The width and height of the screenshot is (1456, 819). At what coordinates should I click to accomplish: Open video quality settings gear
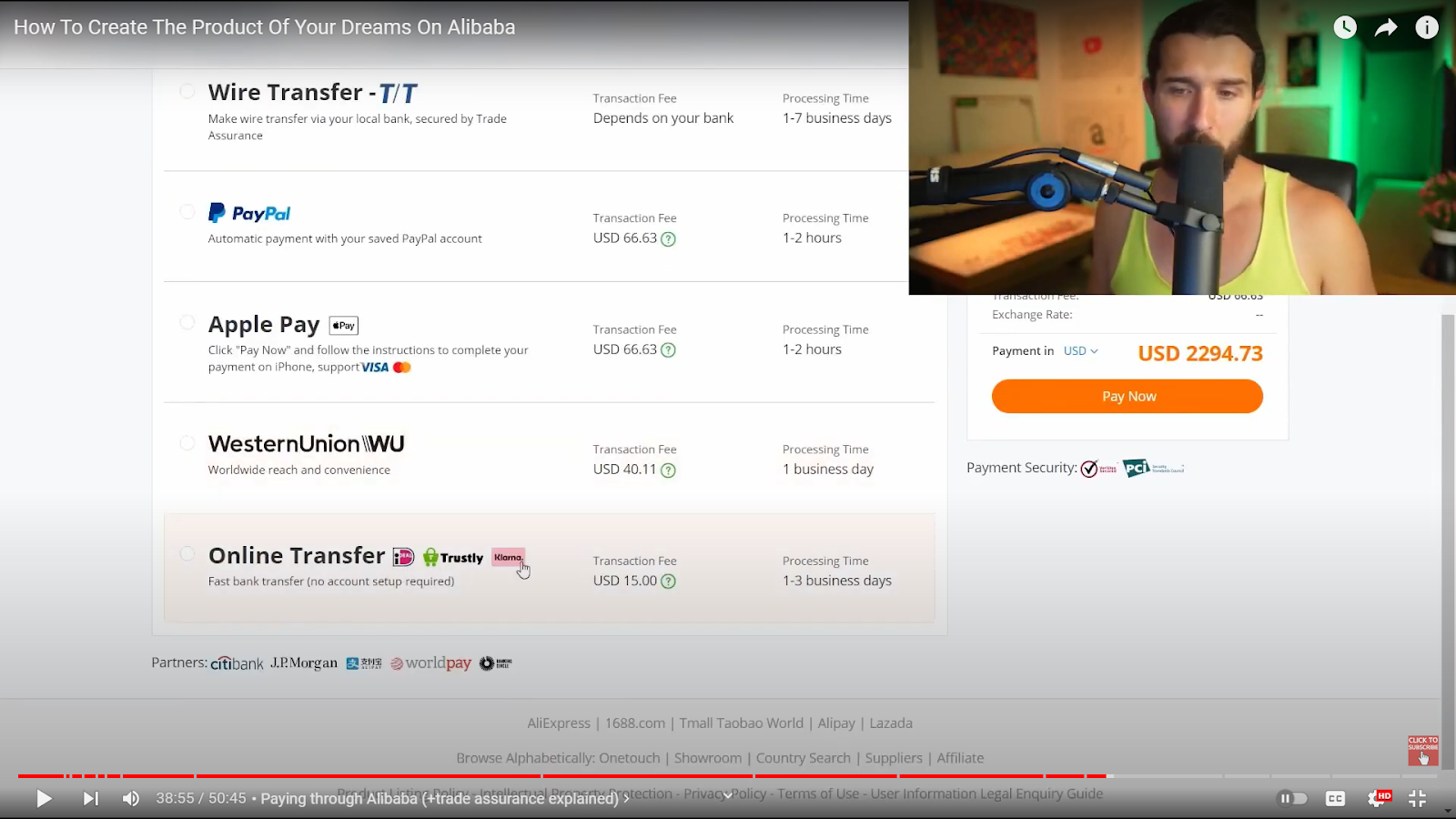pos(1378,798)
